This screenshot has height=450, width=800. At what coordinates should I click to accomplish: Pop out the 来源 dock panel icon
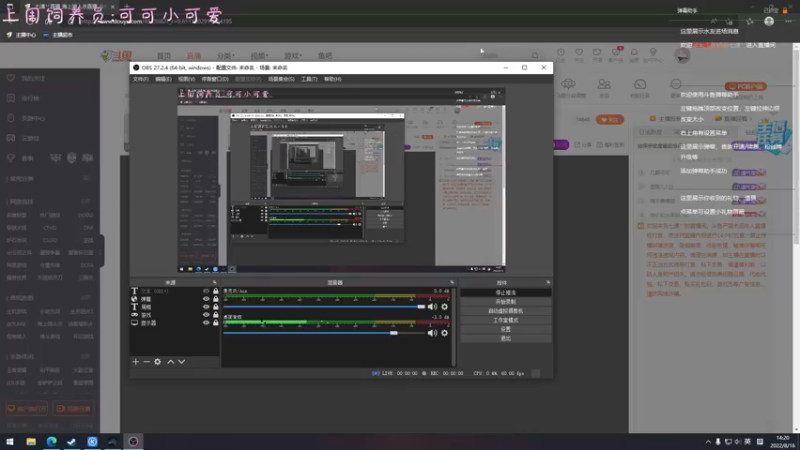(x=214, y=282)
